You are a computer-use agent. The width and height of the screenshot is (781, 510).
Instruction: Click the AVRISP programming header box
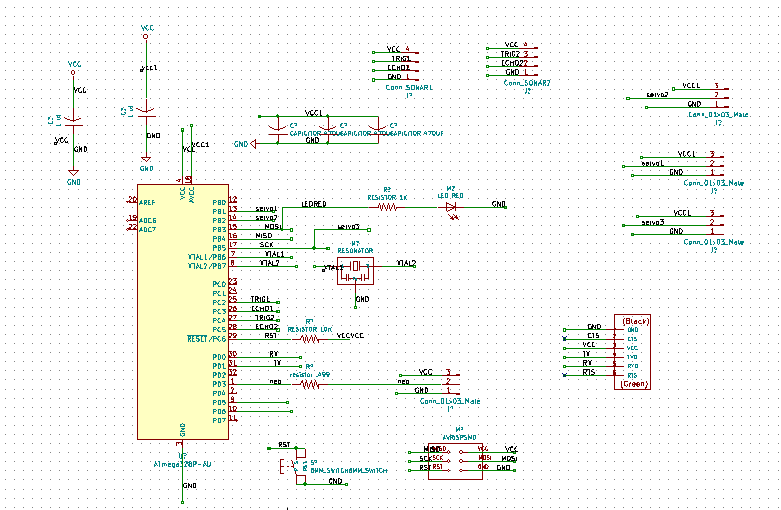pyautogui.click(x=455, y=462)
